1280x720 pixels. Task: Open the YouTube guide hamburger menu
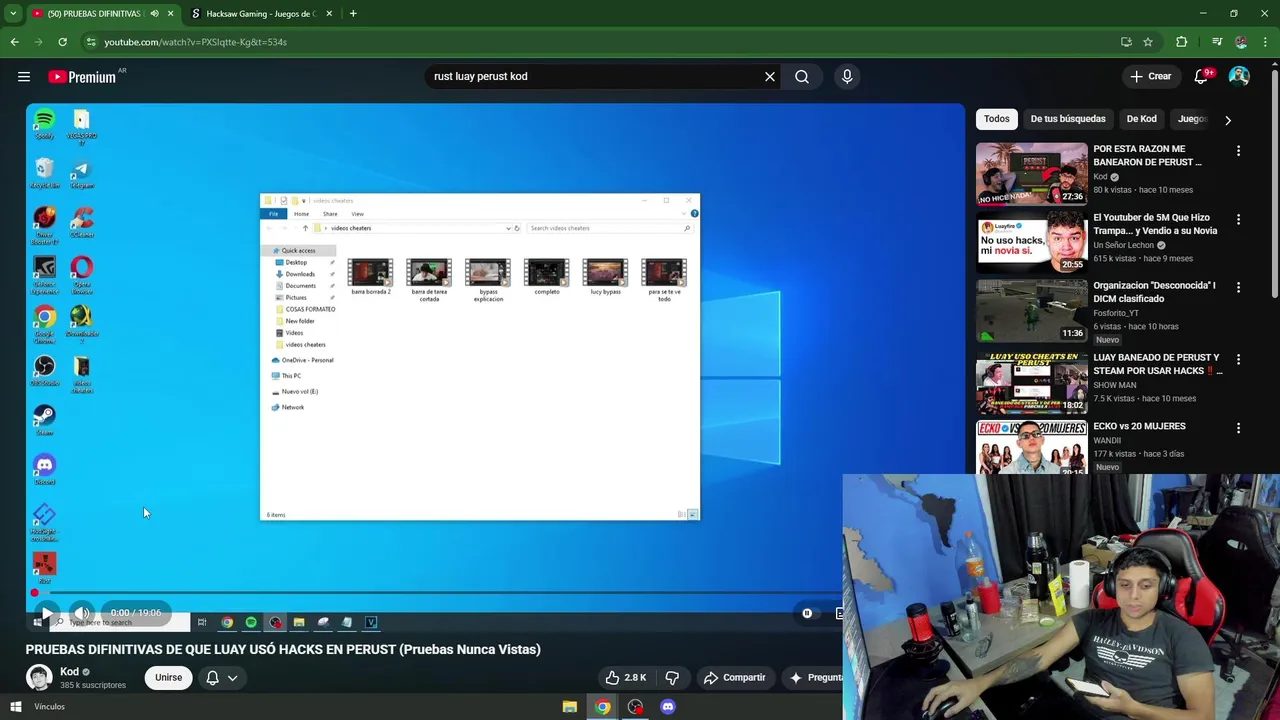(24, 76)
